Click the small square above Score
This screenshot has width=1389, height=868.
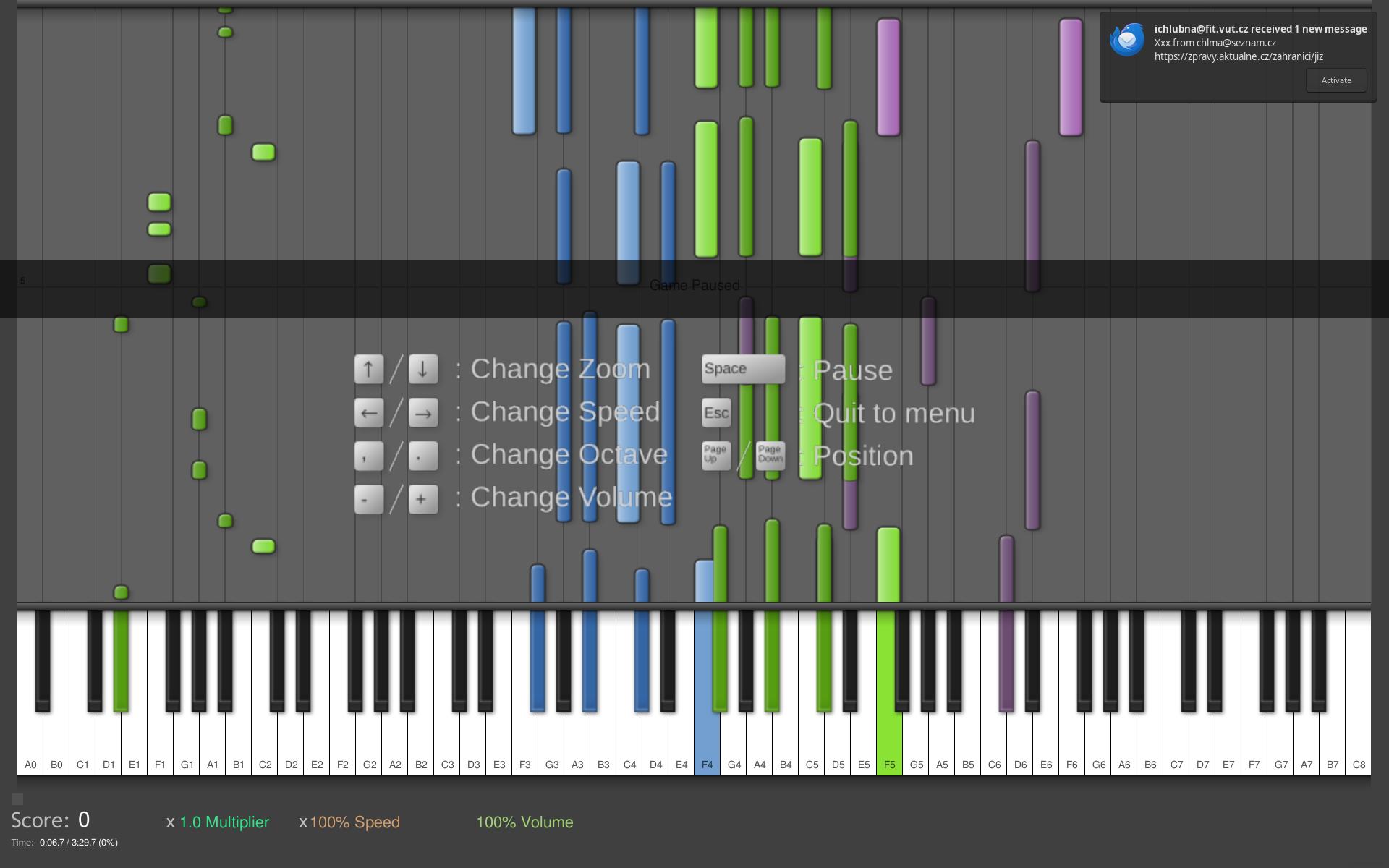coord(17,799)
